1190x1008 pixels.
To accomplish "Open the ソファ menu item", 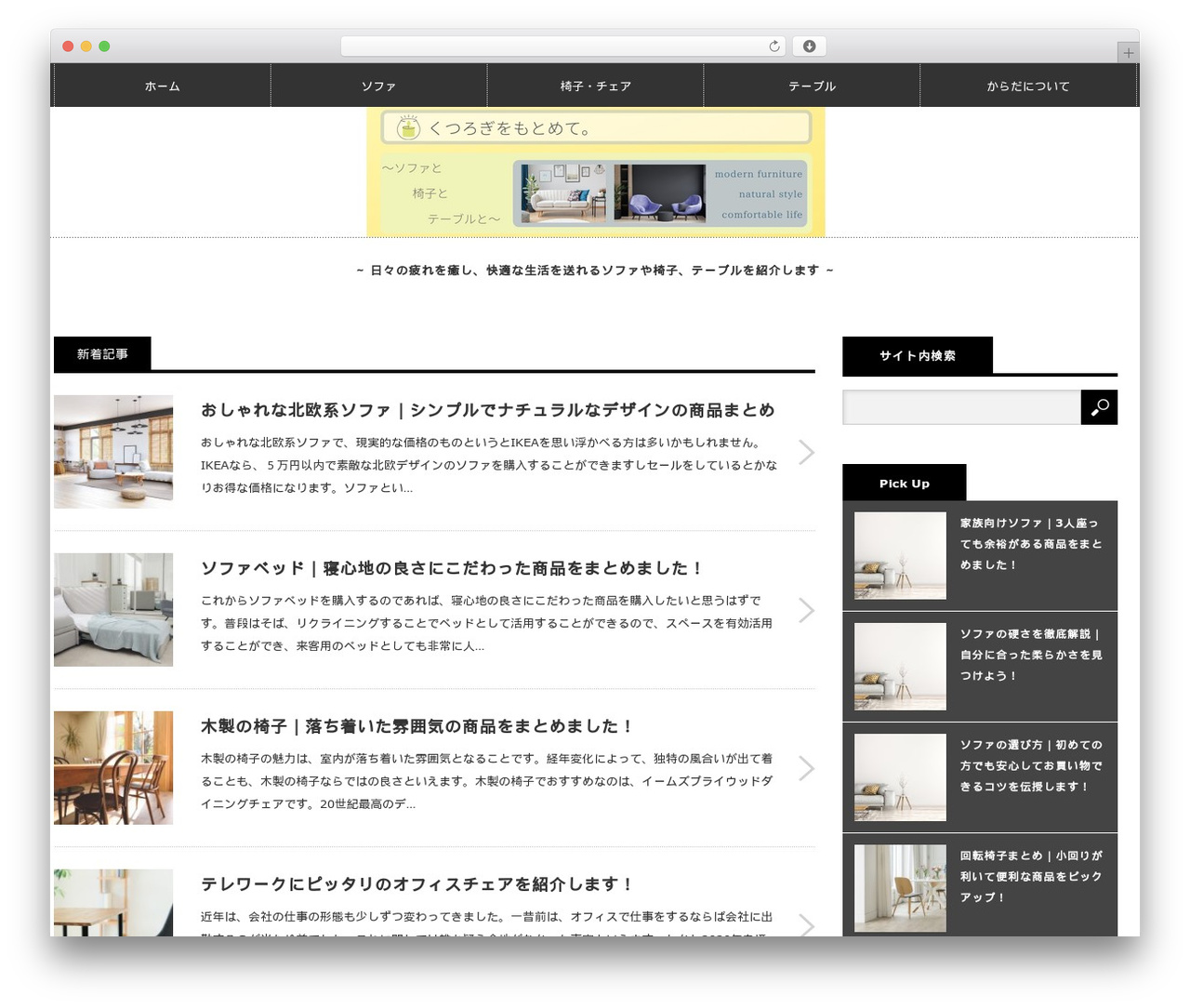I will (x=378, y=86).
